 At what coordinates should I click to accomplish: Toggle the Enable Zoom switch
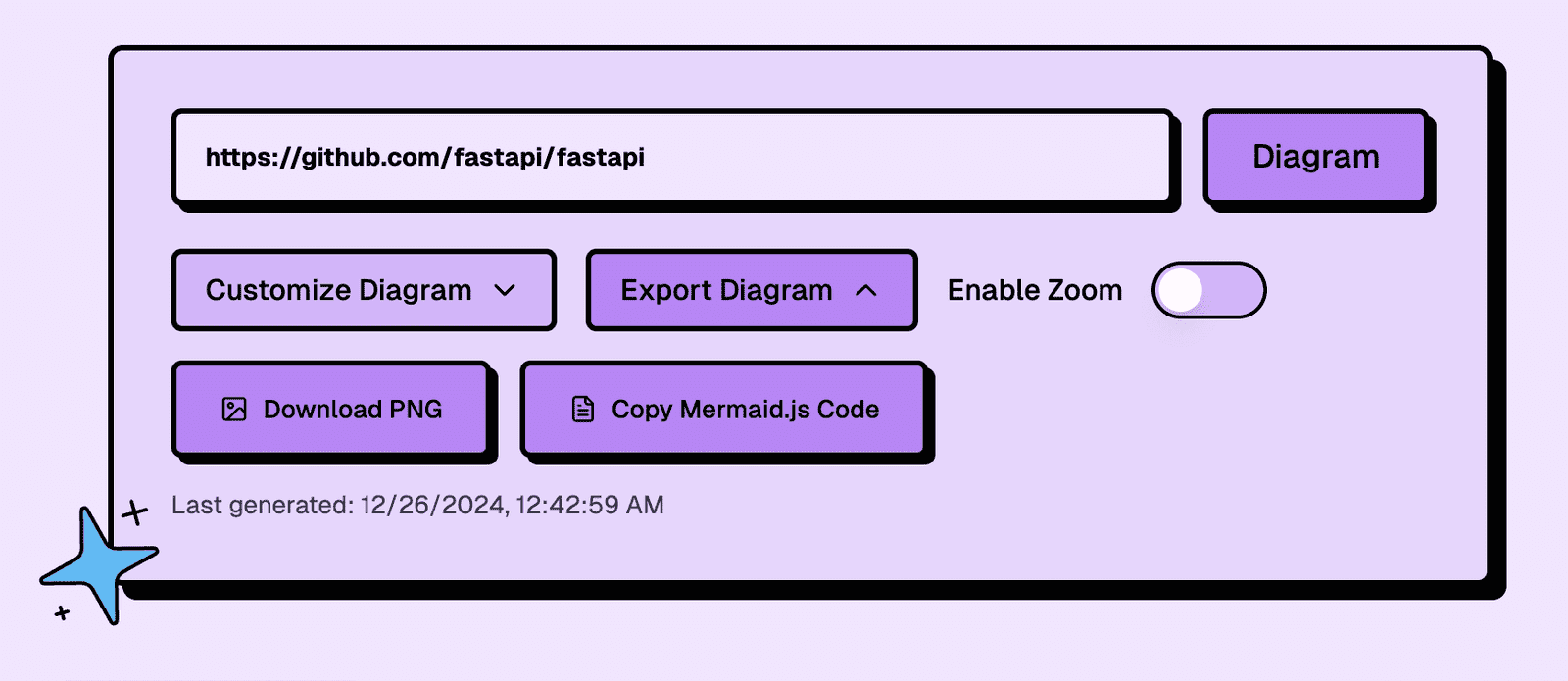1208,290
